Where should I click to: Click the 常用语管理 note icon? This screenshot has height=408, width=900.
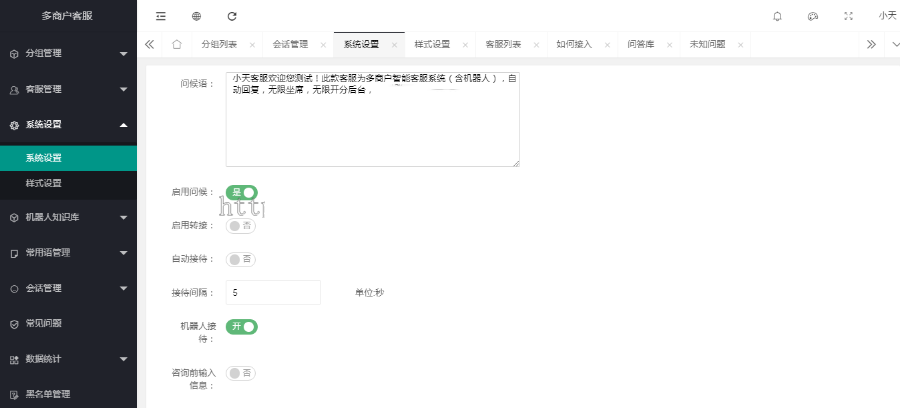14,253
